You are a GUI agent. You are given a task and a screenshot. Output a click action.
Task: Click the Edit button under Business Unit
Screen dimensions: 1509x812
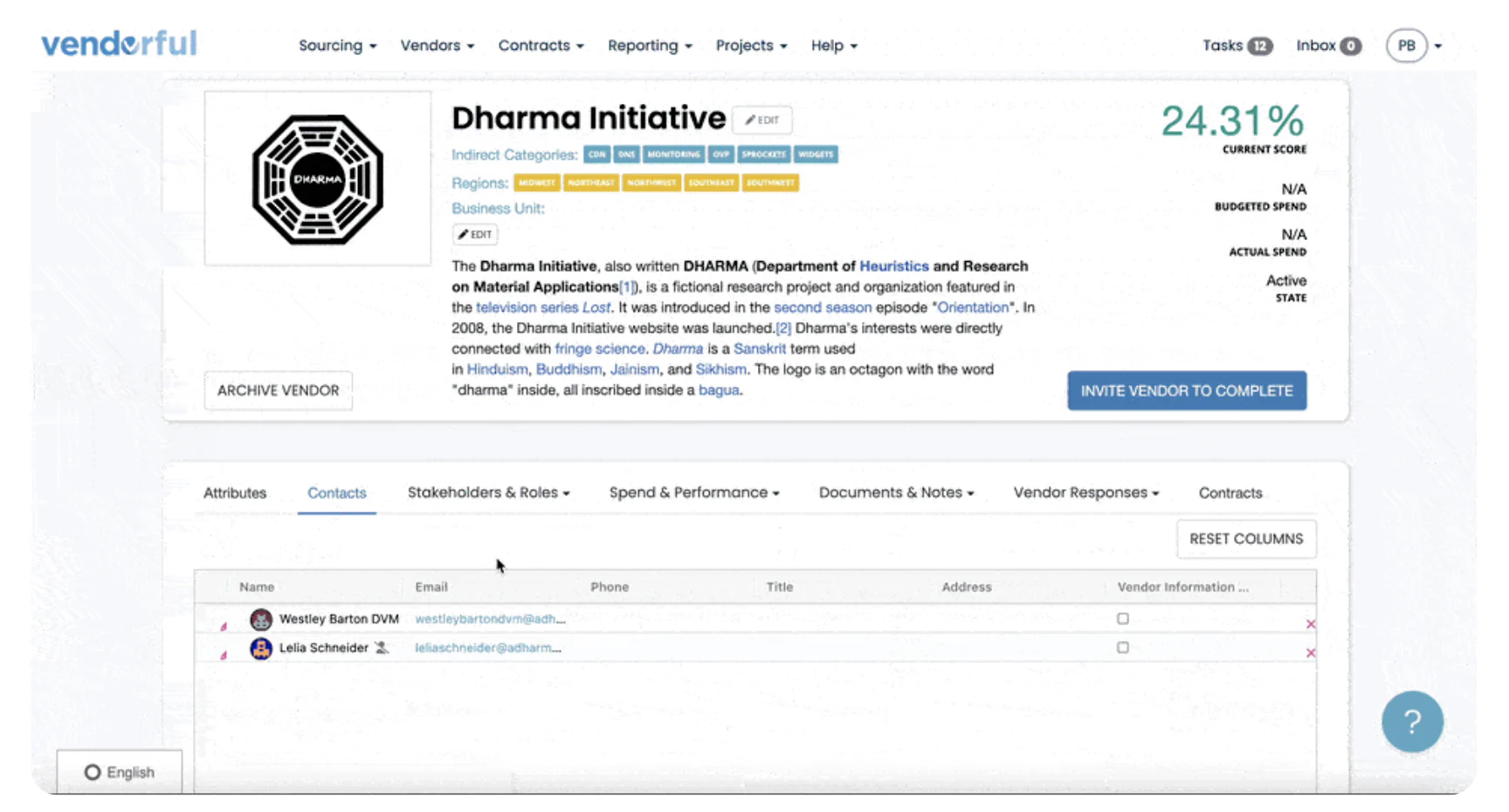(x=475, y=234)
